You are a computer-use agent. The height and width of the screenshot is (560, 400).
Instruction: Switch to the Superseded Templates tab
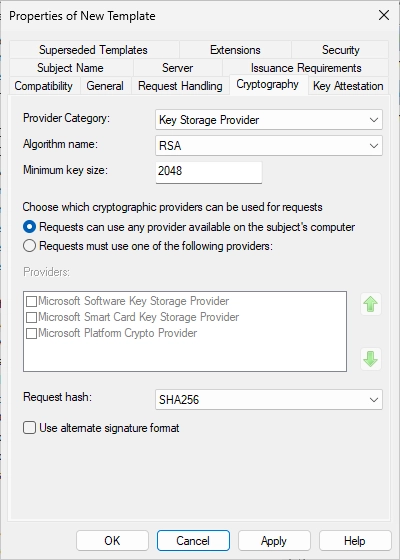click(x=93, y=50)
